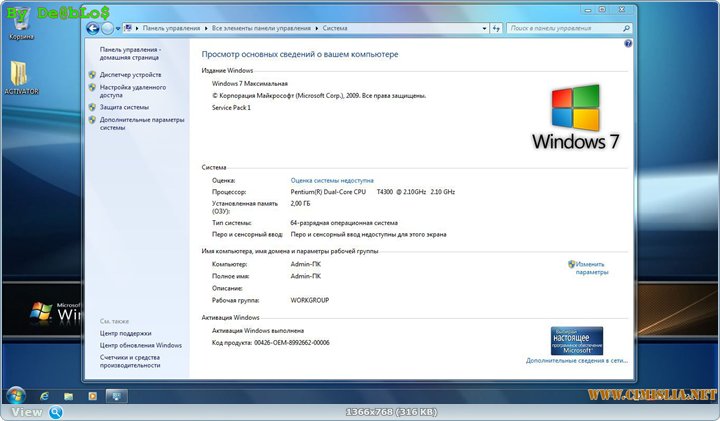Open "Центр обновления Windows" link
Viewport: 720px width, 421px height.
[141, 345]
